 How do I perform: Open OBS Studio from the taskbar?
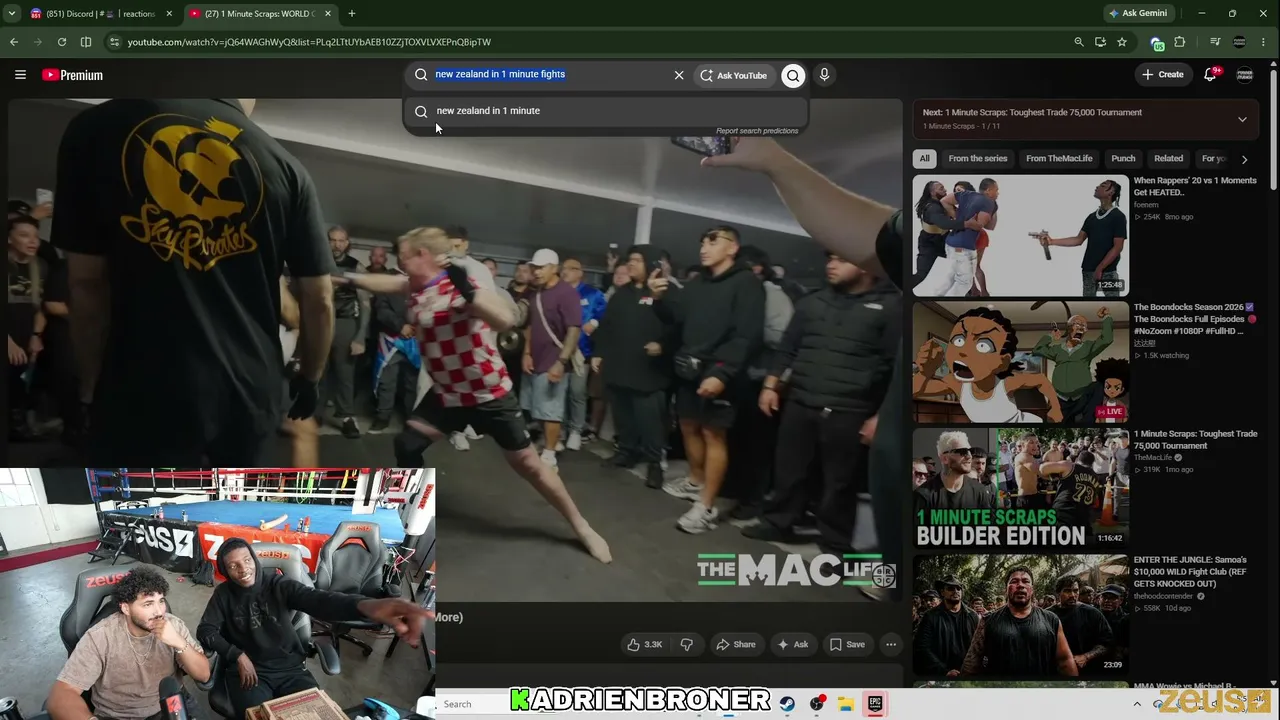tap(817, 704)
